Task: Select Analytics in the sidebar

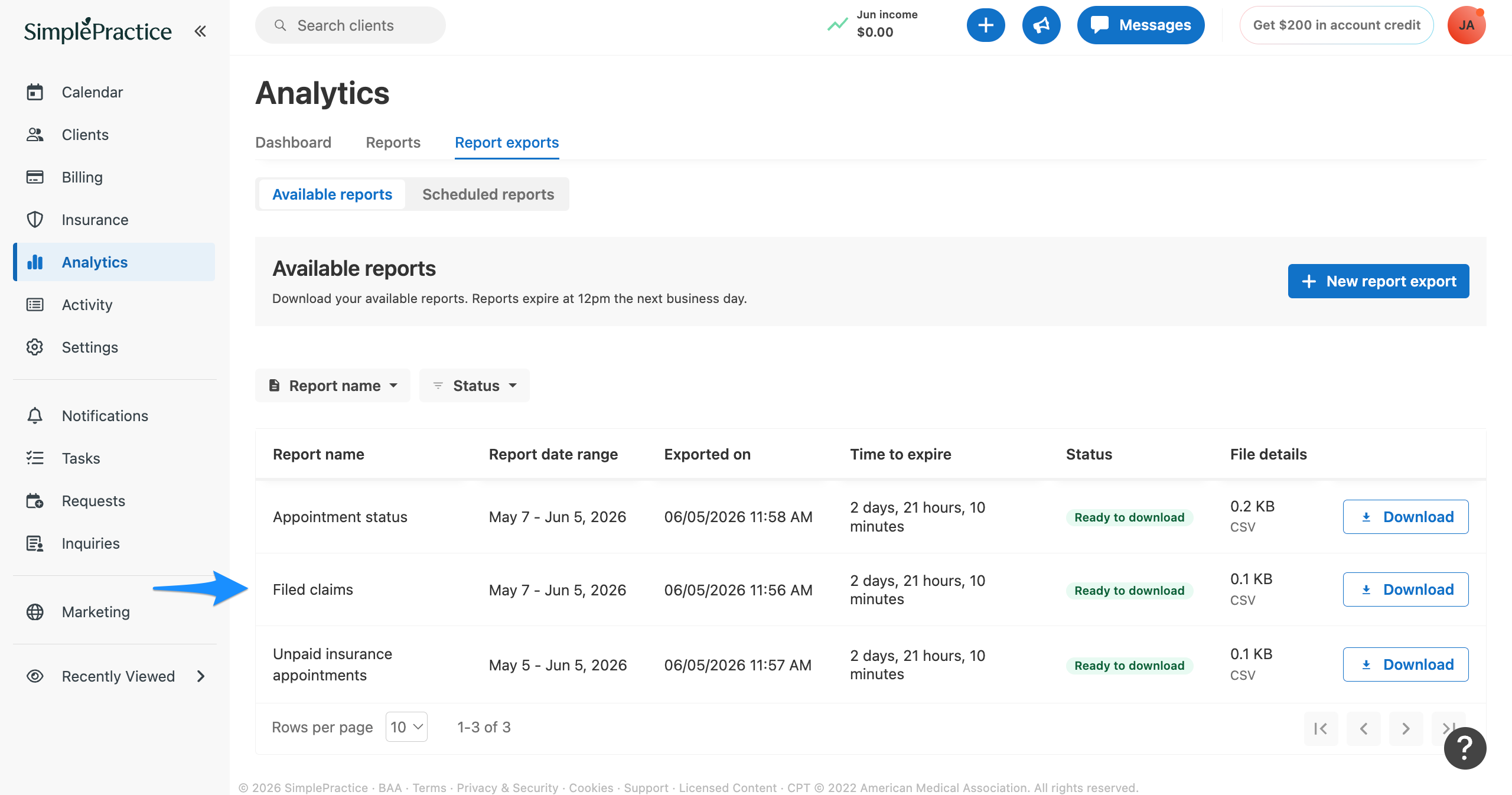Action: coord(114,262)
